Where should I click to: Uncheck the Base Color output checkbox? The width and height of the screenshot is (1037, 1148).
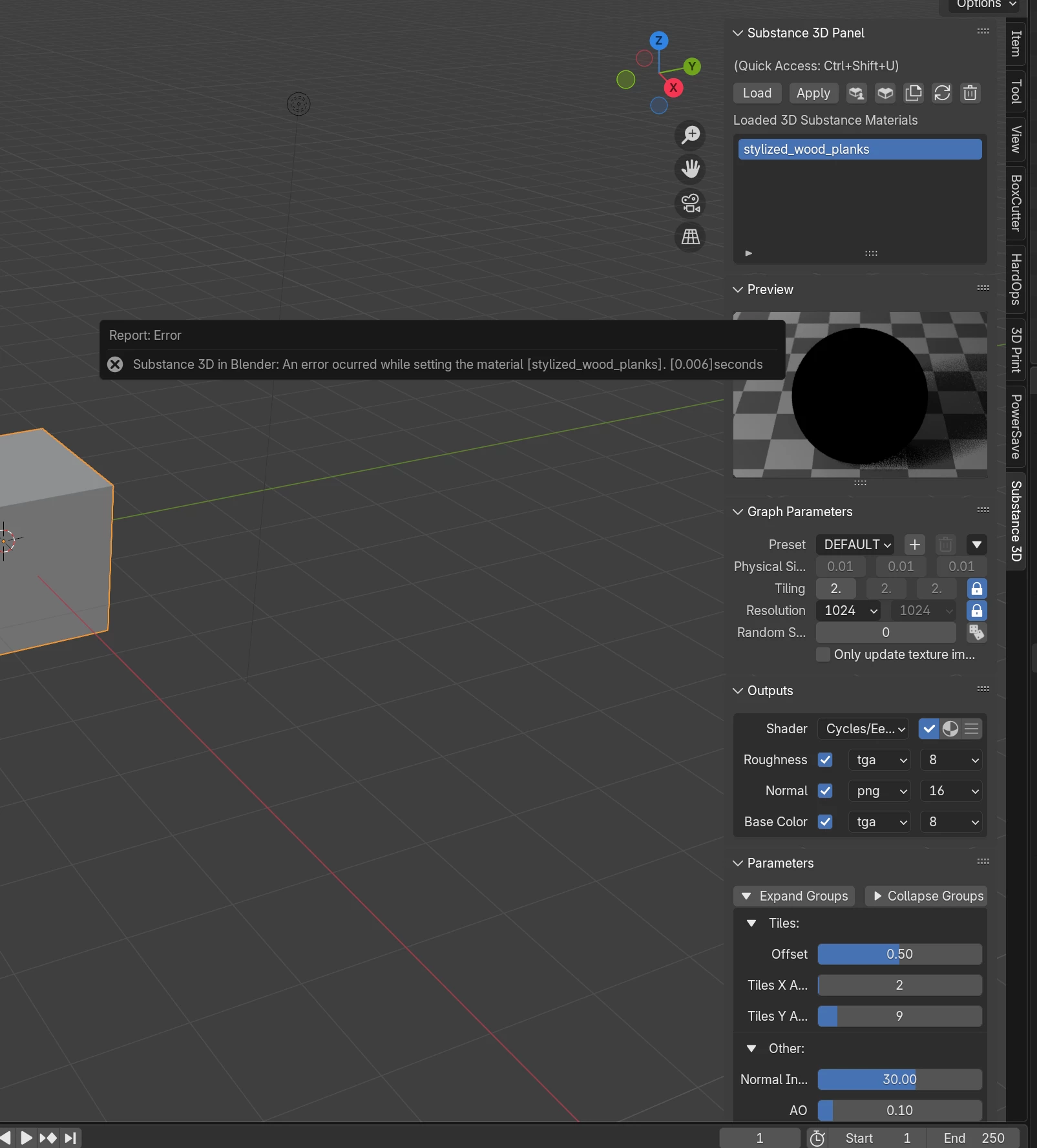825,822
